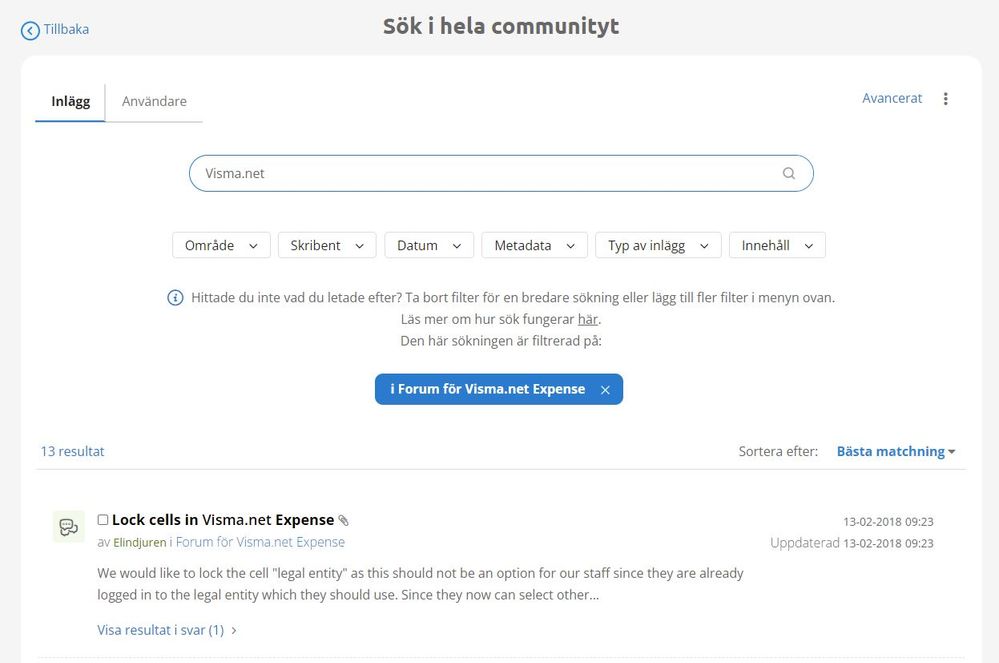Switch to the Inlägg tab

tap(70, 101)
